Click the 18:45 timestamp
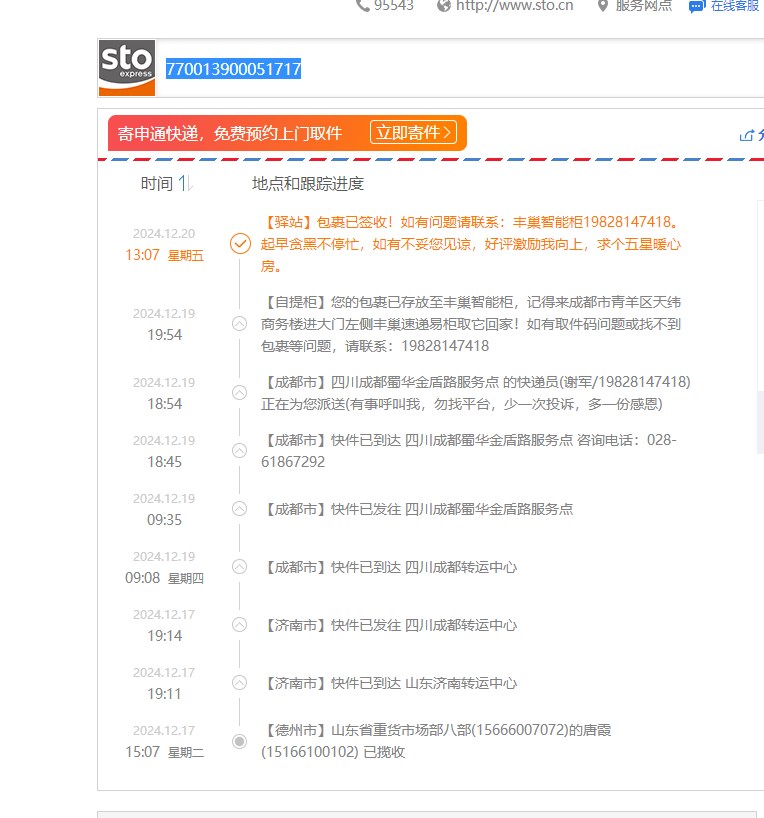Image resolution: width=764 pixels, height=818 pixels. click(x=164, y=462)
